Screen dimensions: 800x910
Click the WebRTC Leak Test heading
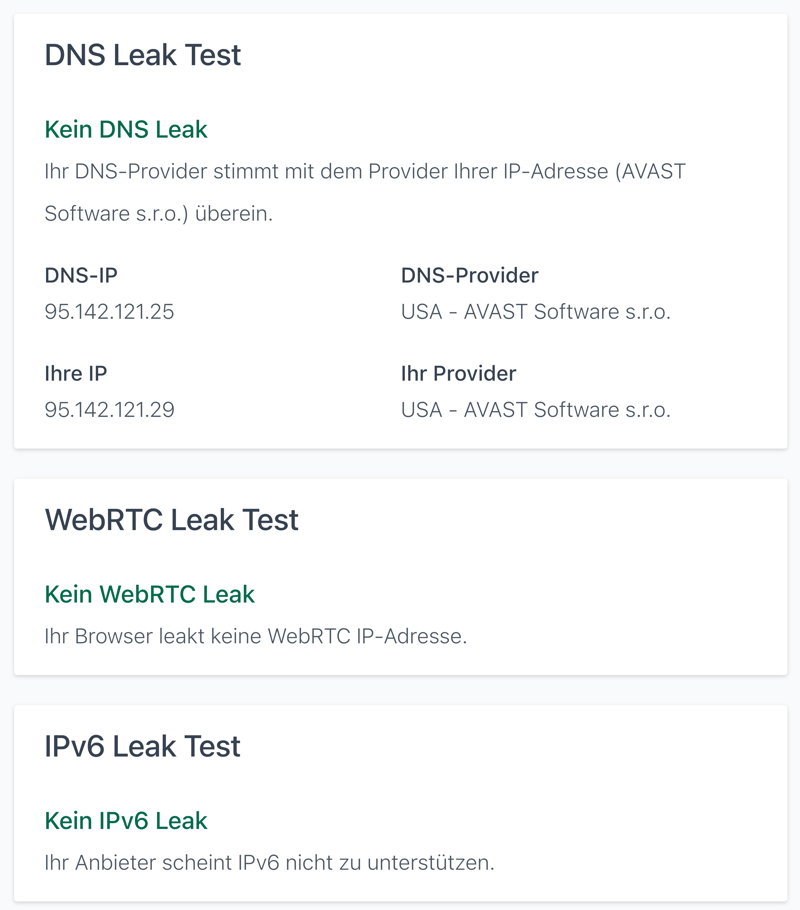point(171,520)
